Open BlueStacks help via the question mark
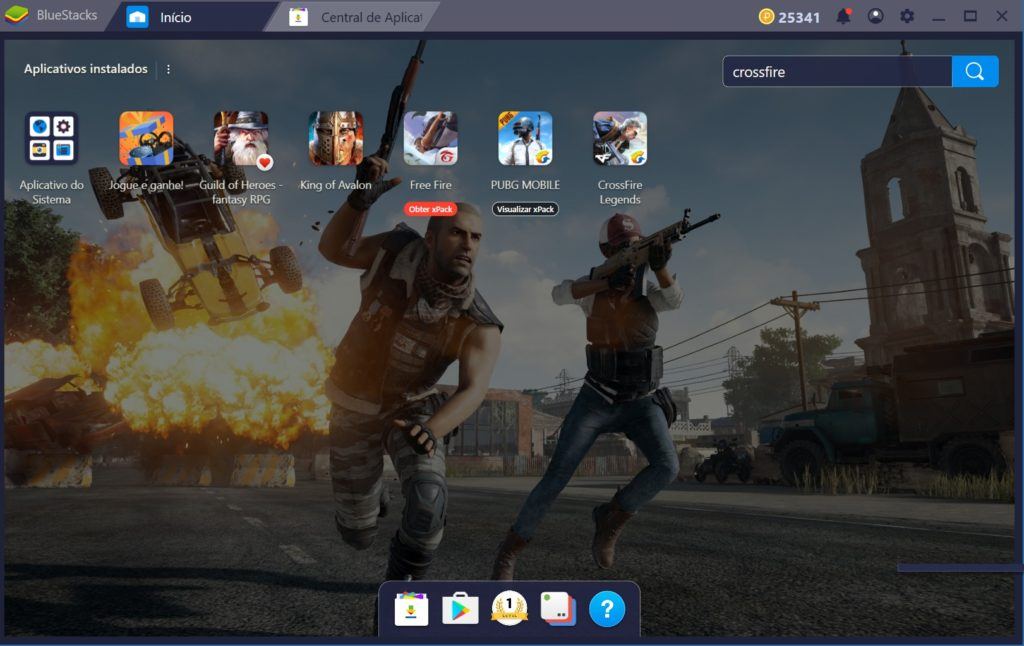 click(607, 608)
